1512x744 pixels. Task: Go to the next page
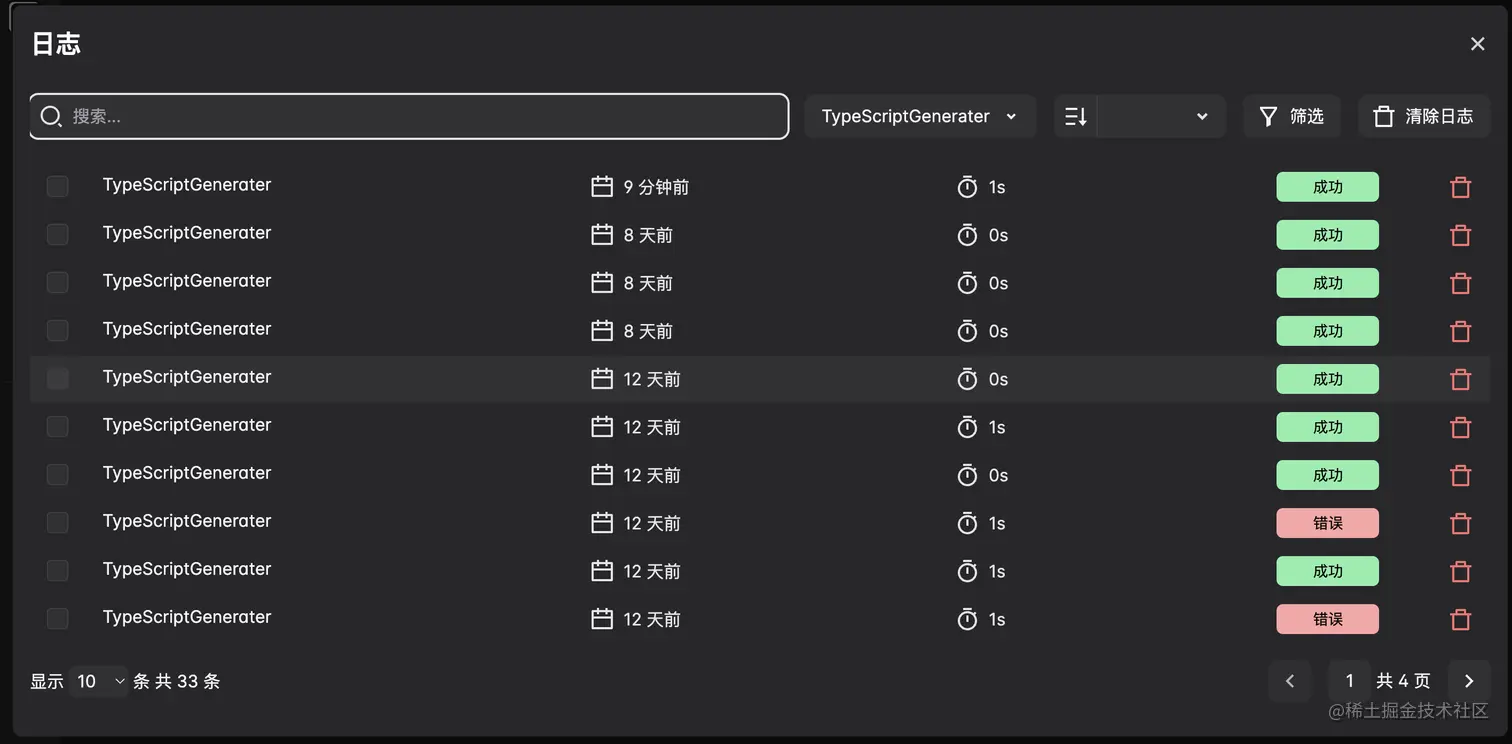pyautogui.click(x=1469, y=681)
